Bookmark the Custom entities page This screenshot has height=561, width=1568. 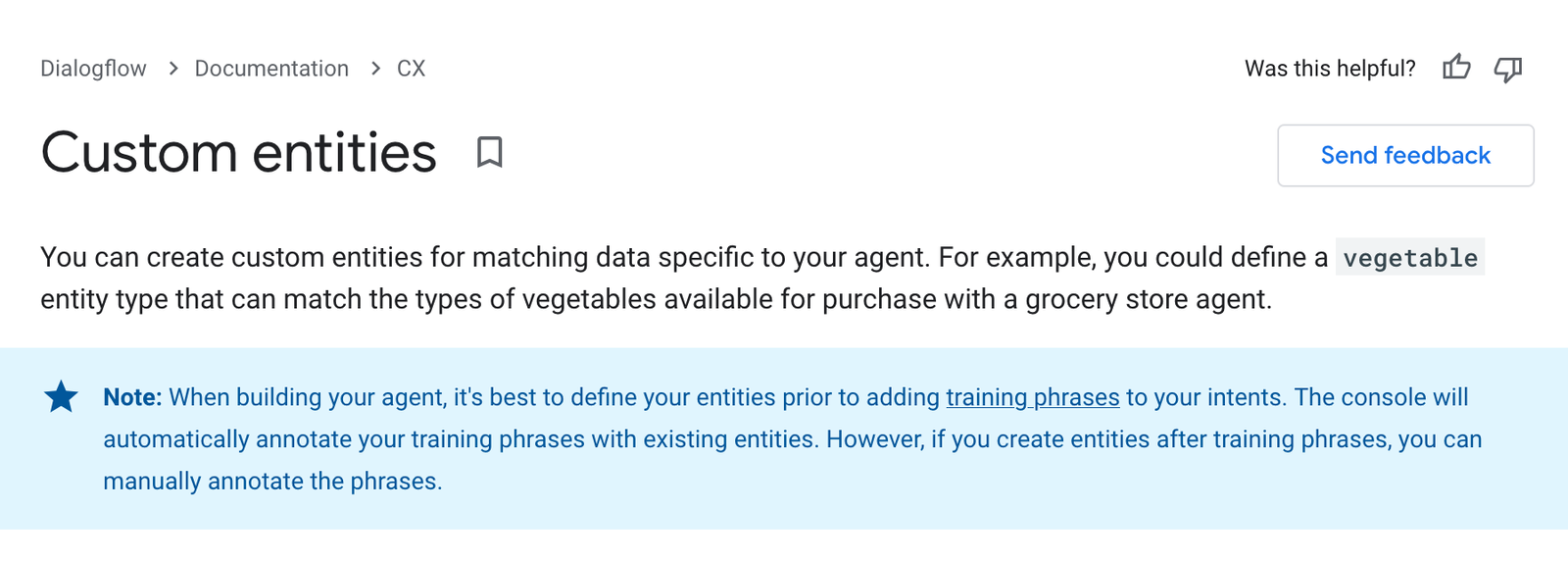coord(490,152)
